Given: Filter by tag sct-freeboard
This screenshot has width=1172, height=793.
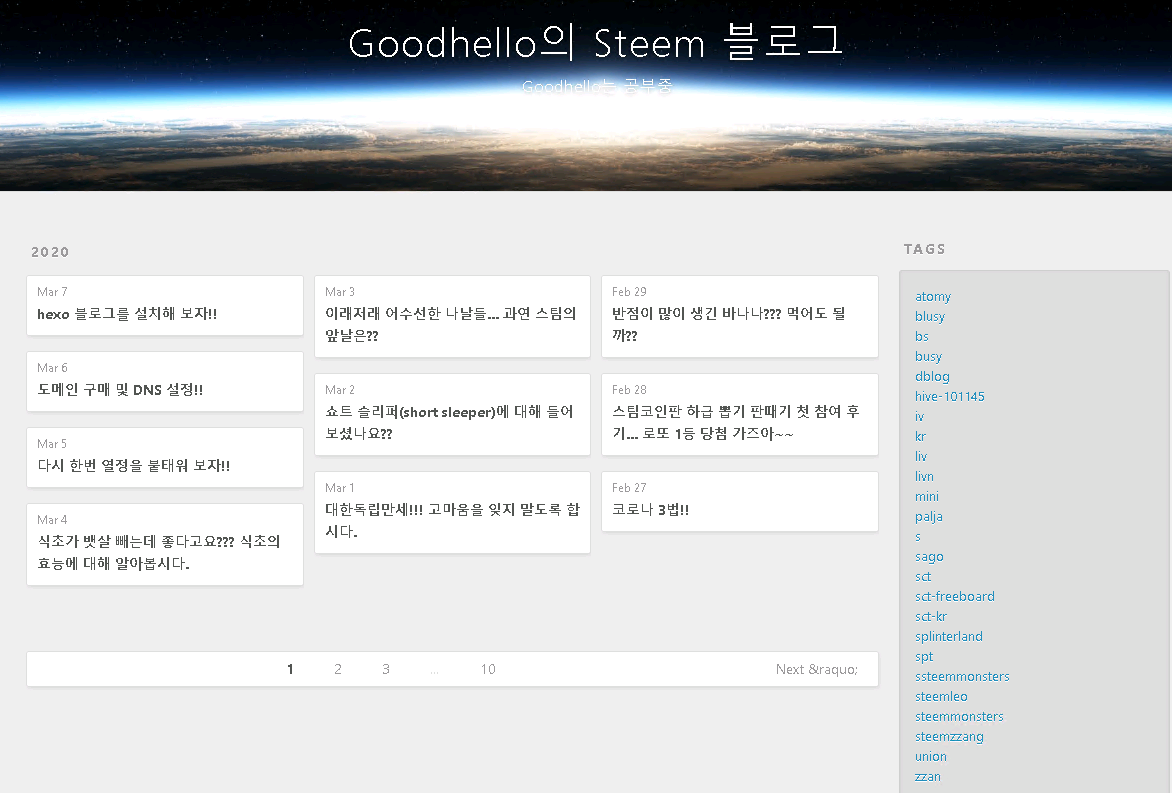Looking at the screenshot, I should tap(954, 596).
